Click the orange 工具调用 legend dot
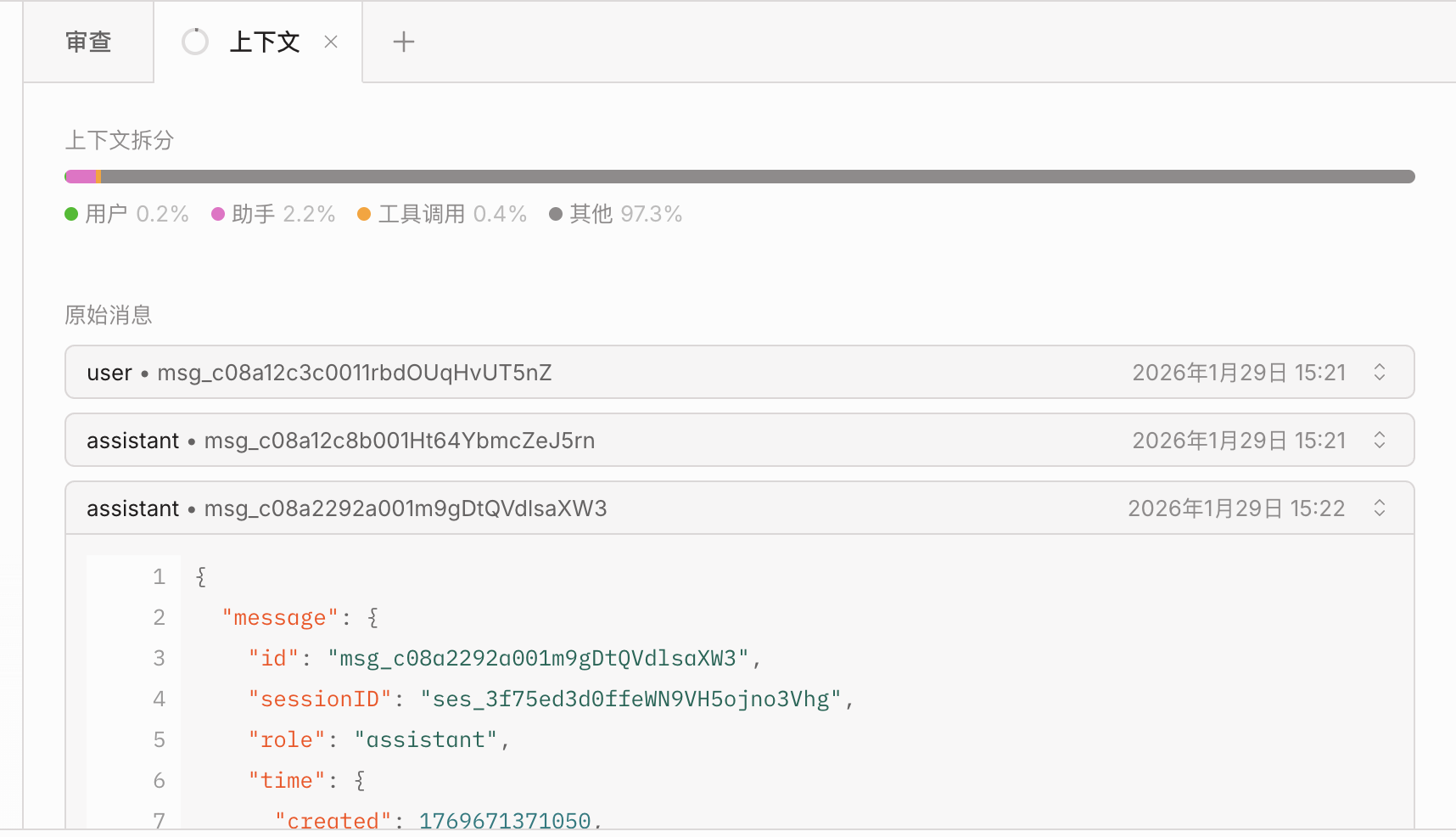The image size is (1456, 837). 364,214
